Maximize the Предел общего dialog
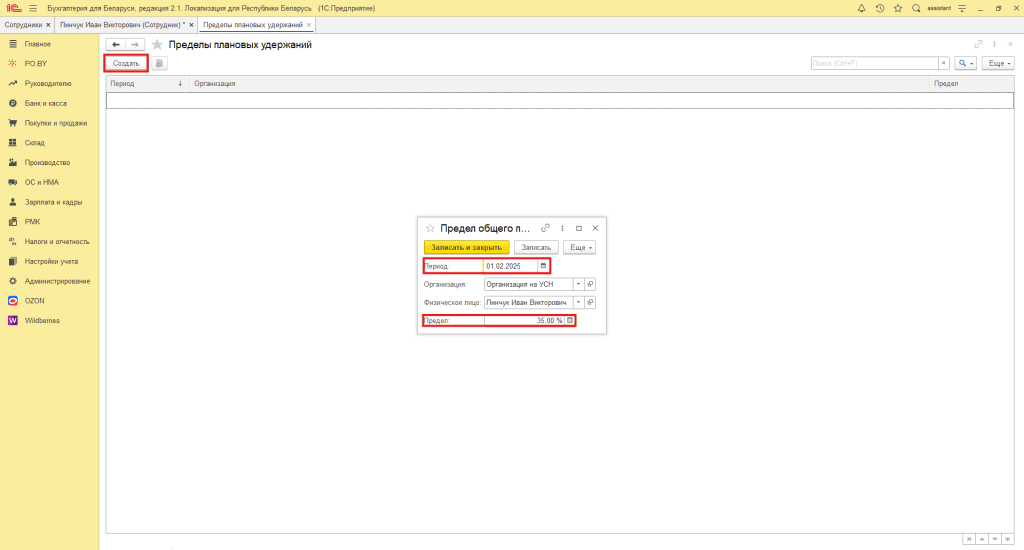 point(579,228)
